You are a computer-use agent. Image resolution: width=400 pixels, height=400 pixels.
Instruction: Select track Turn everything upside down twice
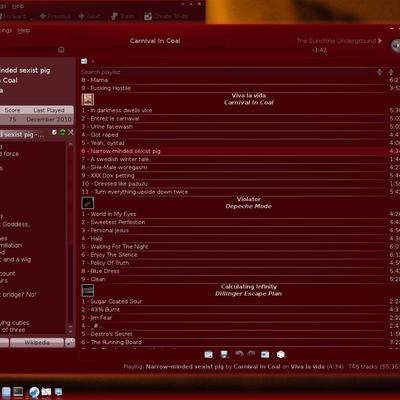pyautogui.click(x=240, y=192)
